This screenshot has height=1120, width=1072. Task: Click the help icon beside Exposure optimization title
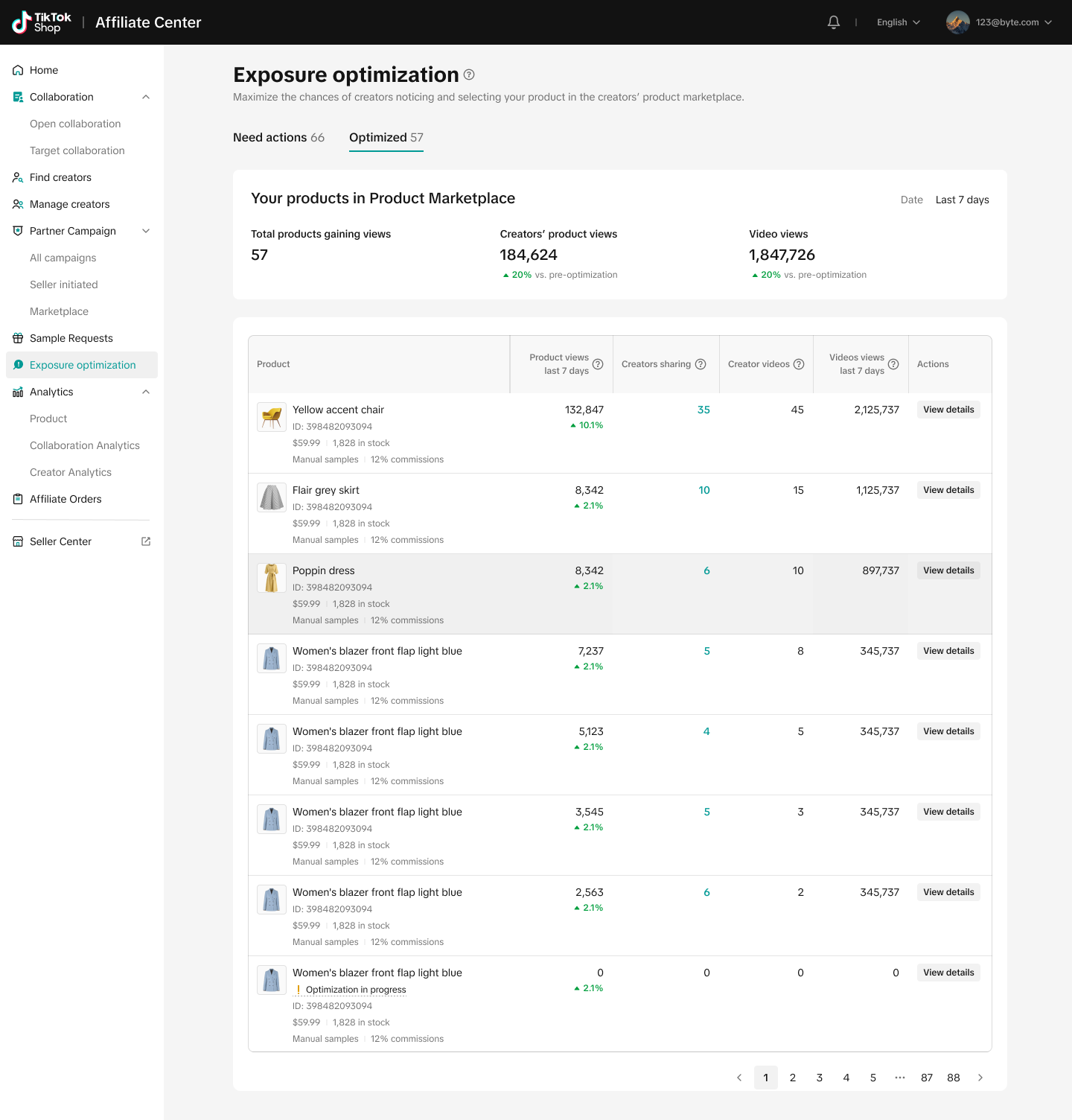(469, 74)
